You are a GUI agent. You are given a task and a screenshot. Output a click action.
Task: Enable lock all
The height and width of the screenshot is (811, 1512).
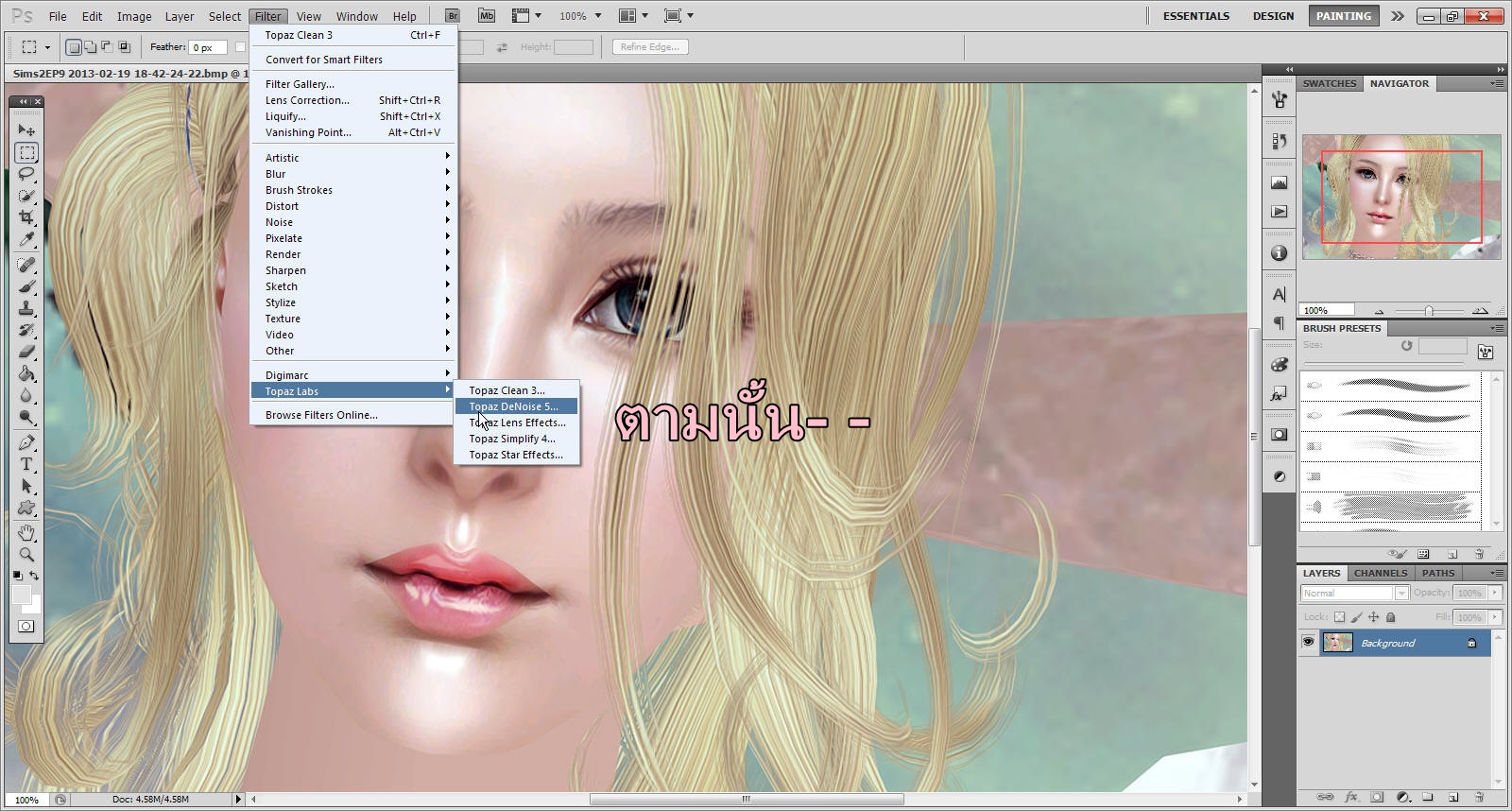[1391, 617]
